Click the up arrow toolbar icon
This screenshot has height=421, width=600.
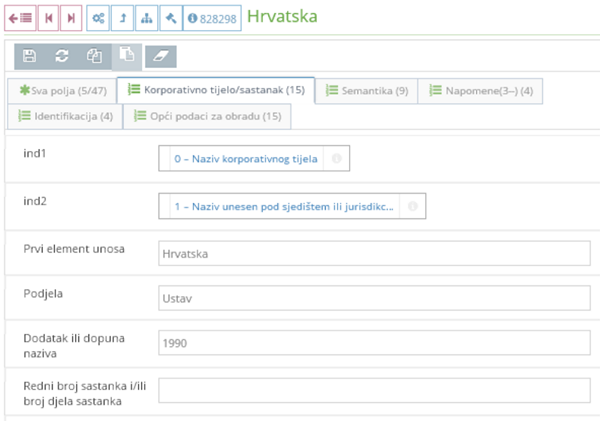(x=122, y=18)
